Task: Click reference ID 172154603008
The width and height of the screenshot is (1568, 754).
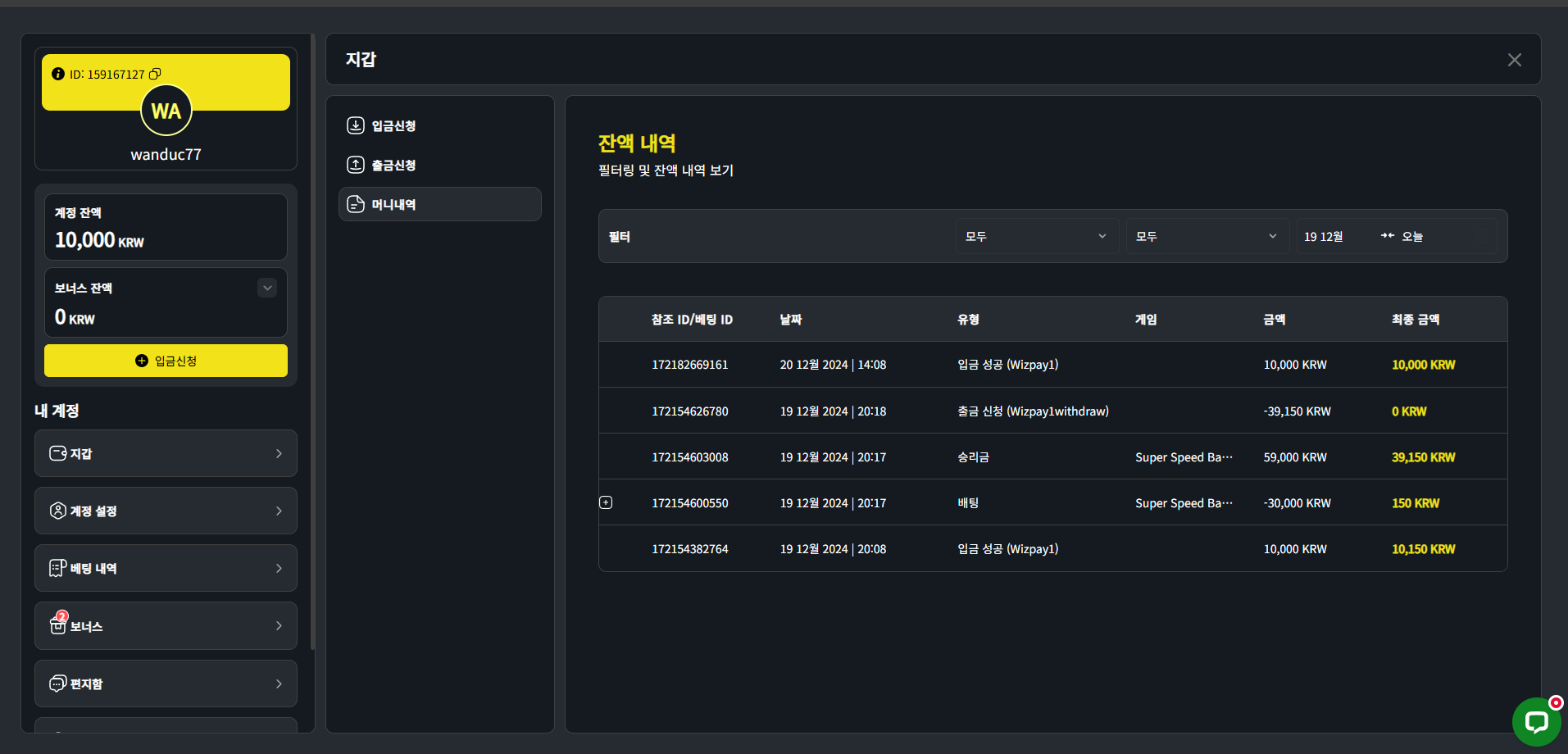Action: tap(690, 457)
